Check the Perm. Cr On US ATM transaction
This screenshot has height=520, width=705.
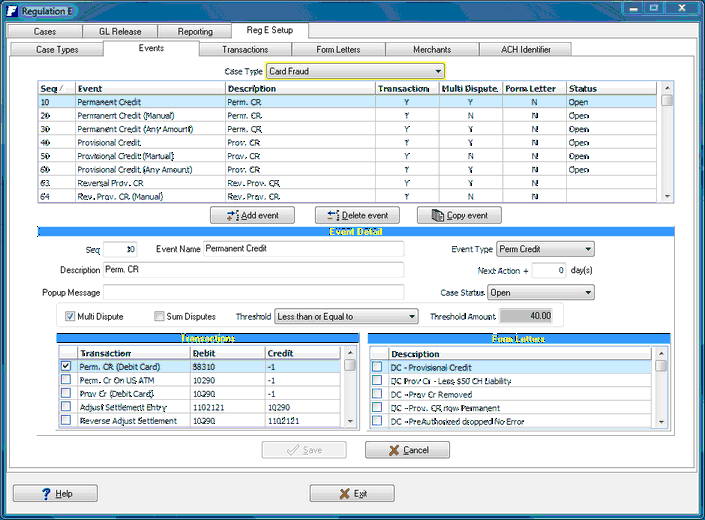coord(66,380)
